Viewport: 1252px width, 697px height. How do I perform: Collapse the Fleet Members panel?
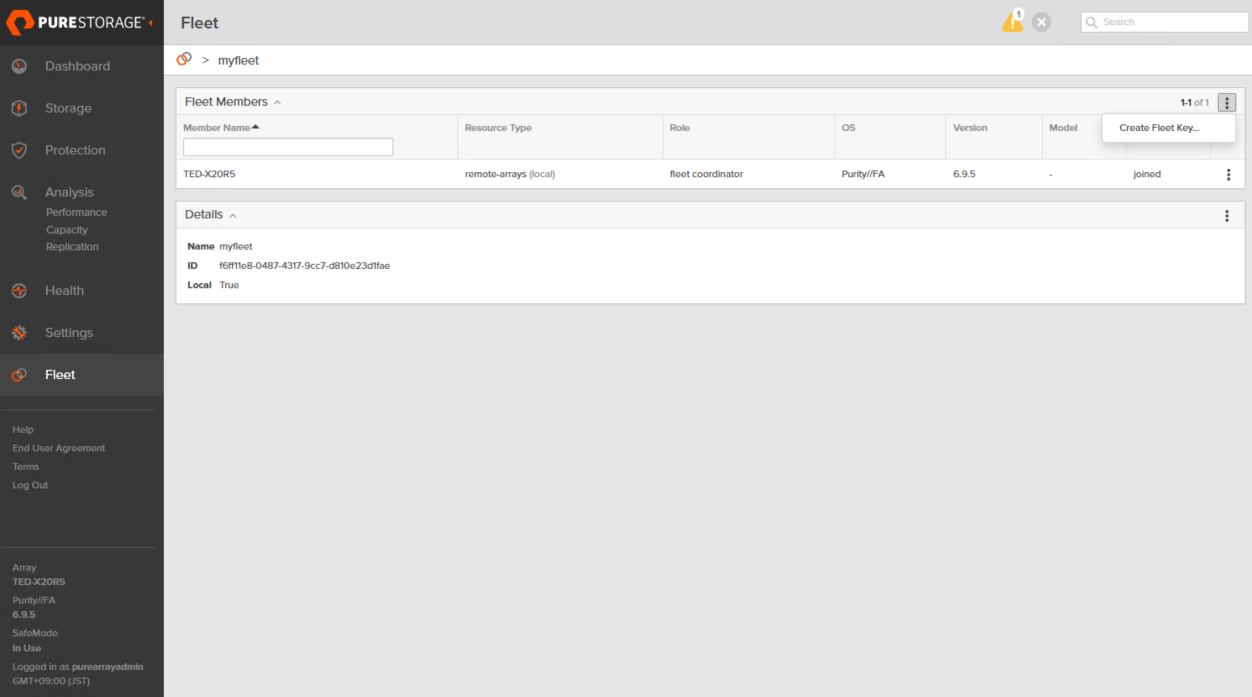[x=277, y=102]
